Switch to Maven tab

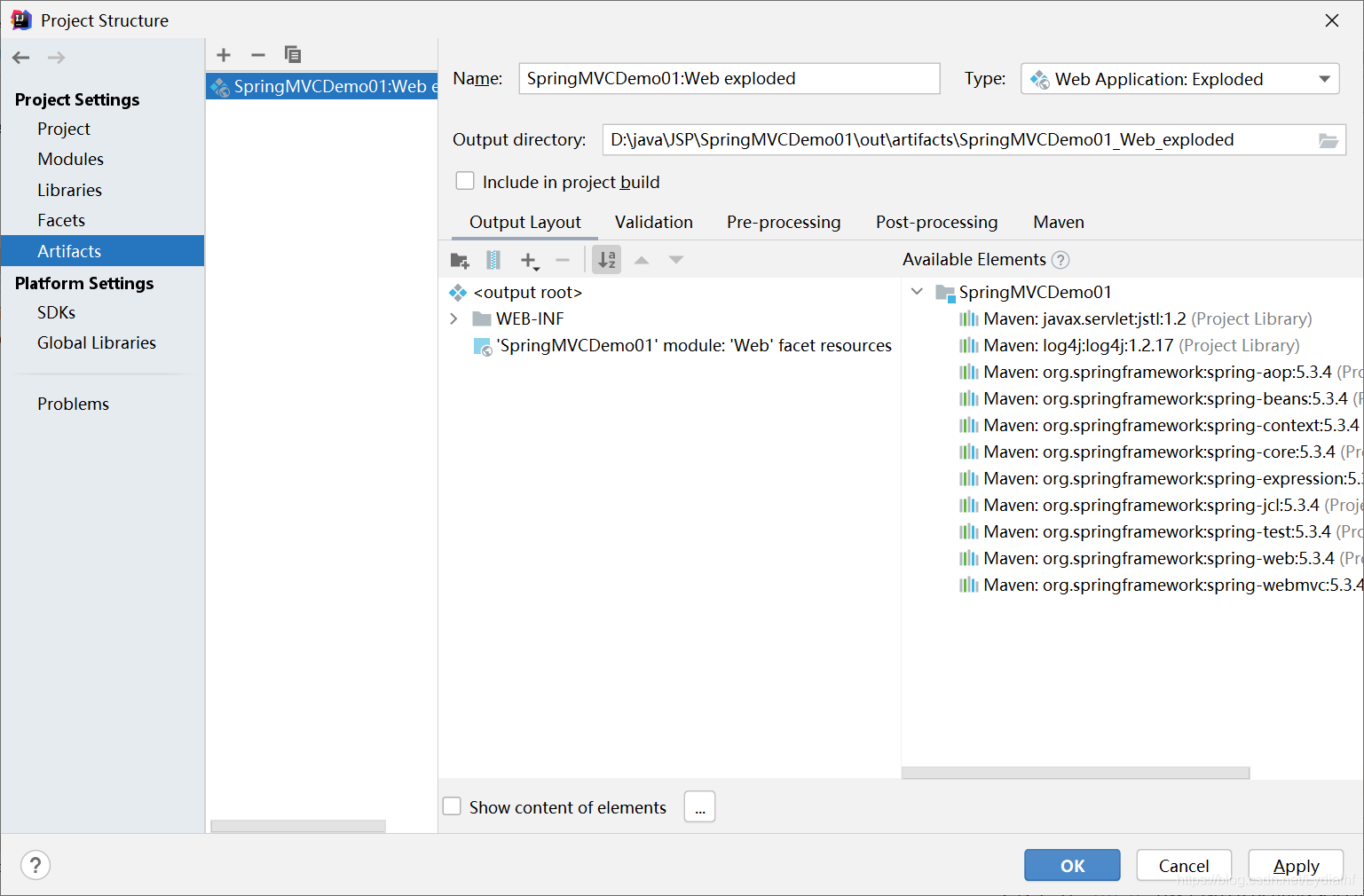coord(1059,222)
